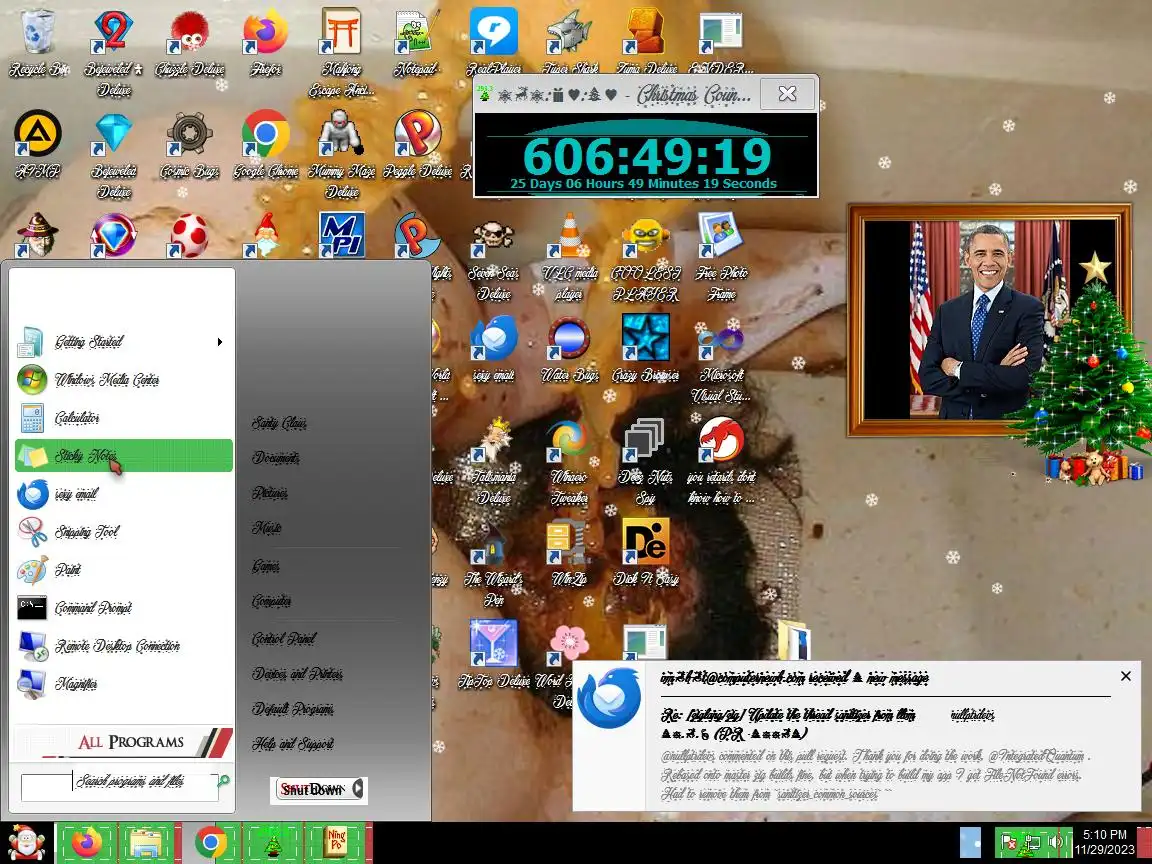Open Games link in Start menu
This screenshot has height=864, width=1152.
coord(265,566)
